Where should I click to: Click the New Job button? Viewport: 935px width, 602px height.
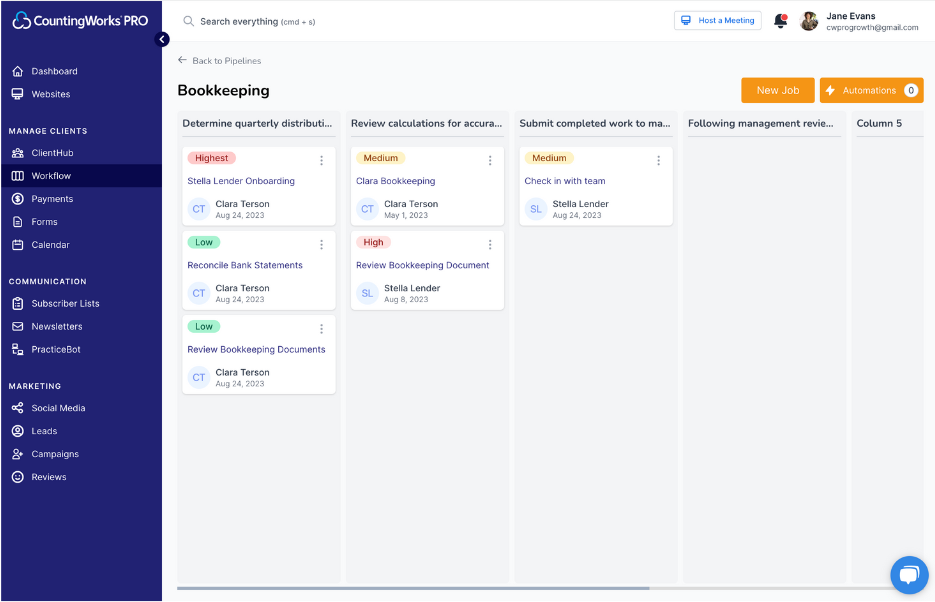(777, 90)
